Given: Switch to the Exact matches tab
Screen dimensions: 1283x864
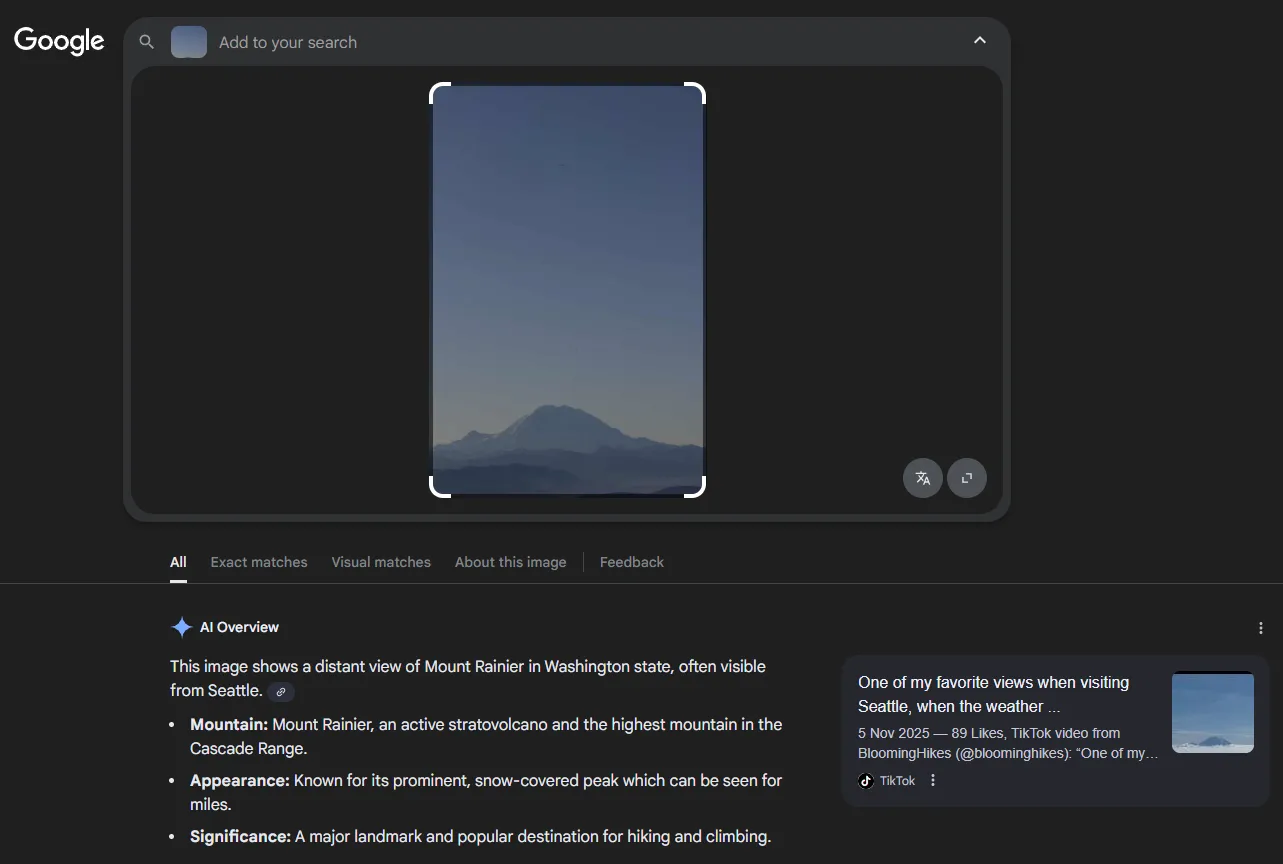Looking at the screenshot, I should 259,562.
